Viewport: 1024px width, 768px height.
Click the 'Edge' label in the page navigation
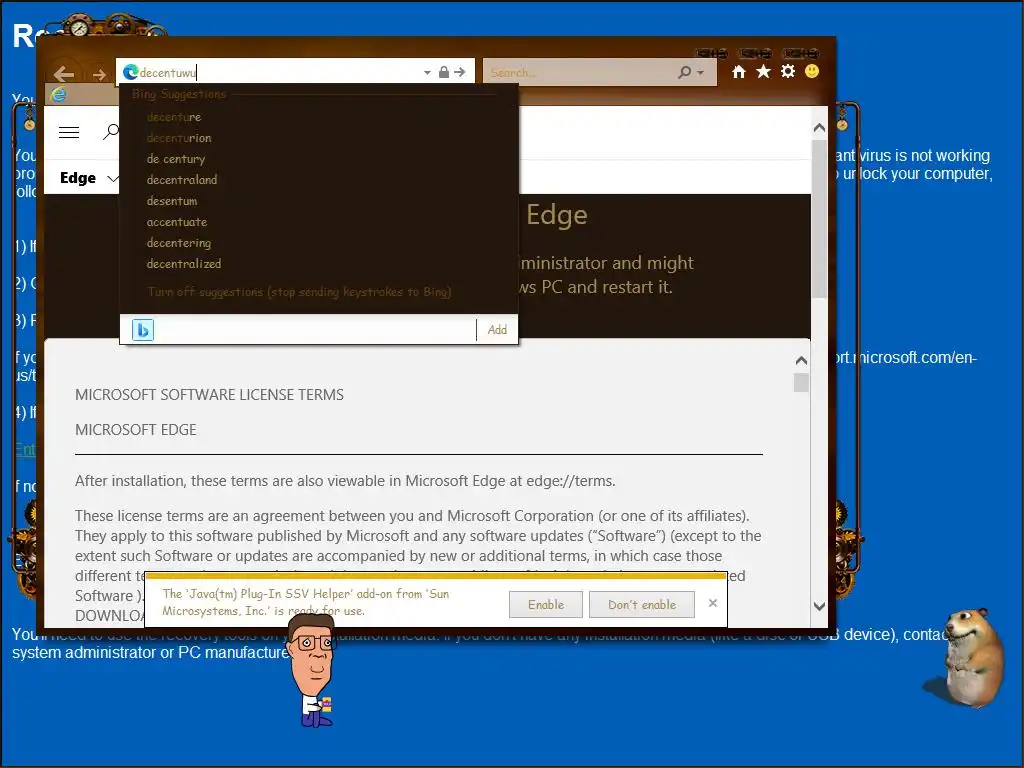coord(78,178)
